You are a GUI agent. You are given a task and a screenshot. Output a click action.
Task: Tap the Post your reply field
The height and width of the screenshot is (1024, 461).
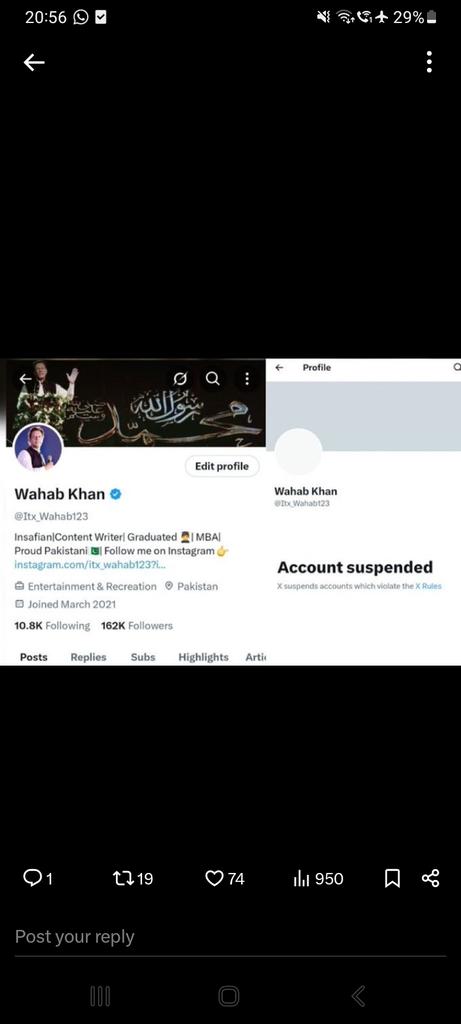[230, 936]
